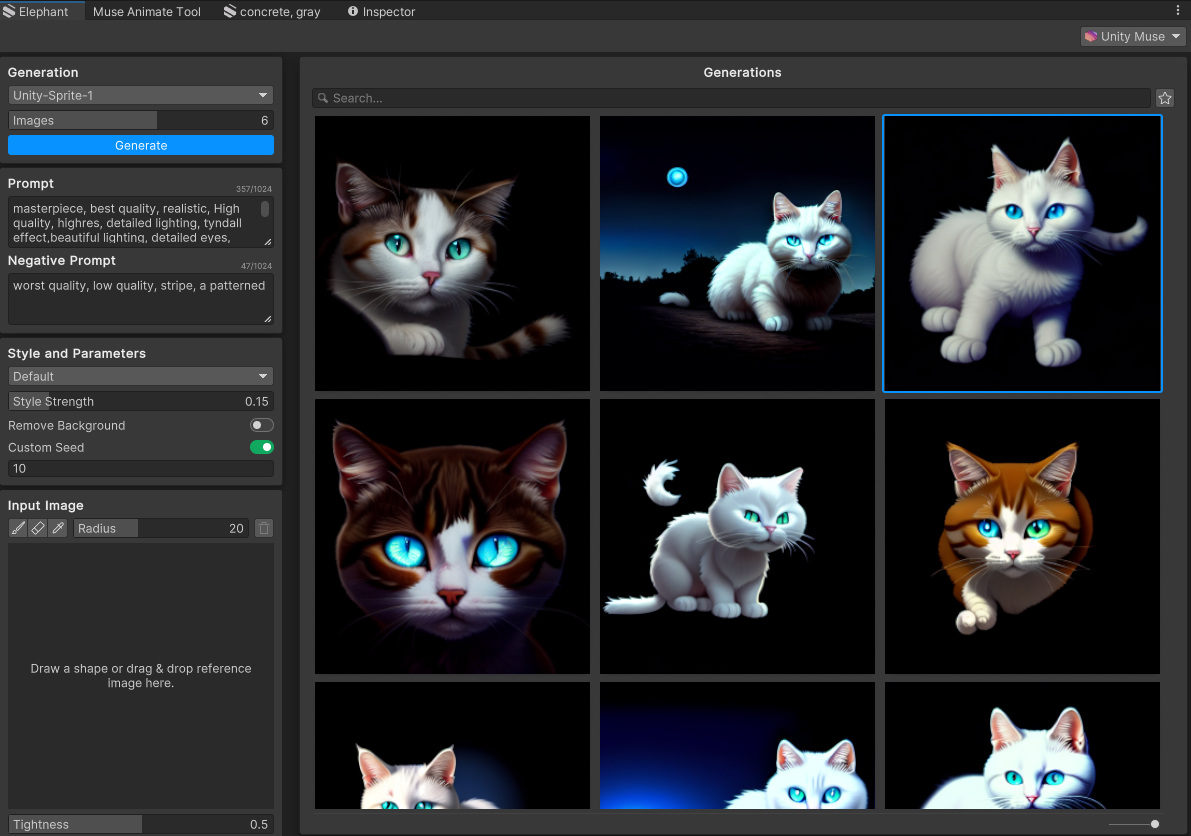Switch to the Muse Animate Tool tab
1191x836 pixels.
point(147,11)
